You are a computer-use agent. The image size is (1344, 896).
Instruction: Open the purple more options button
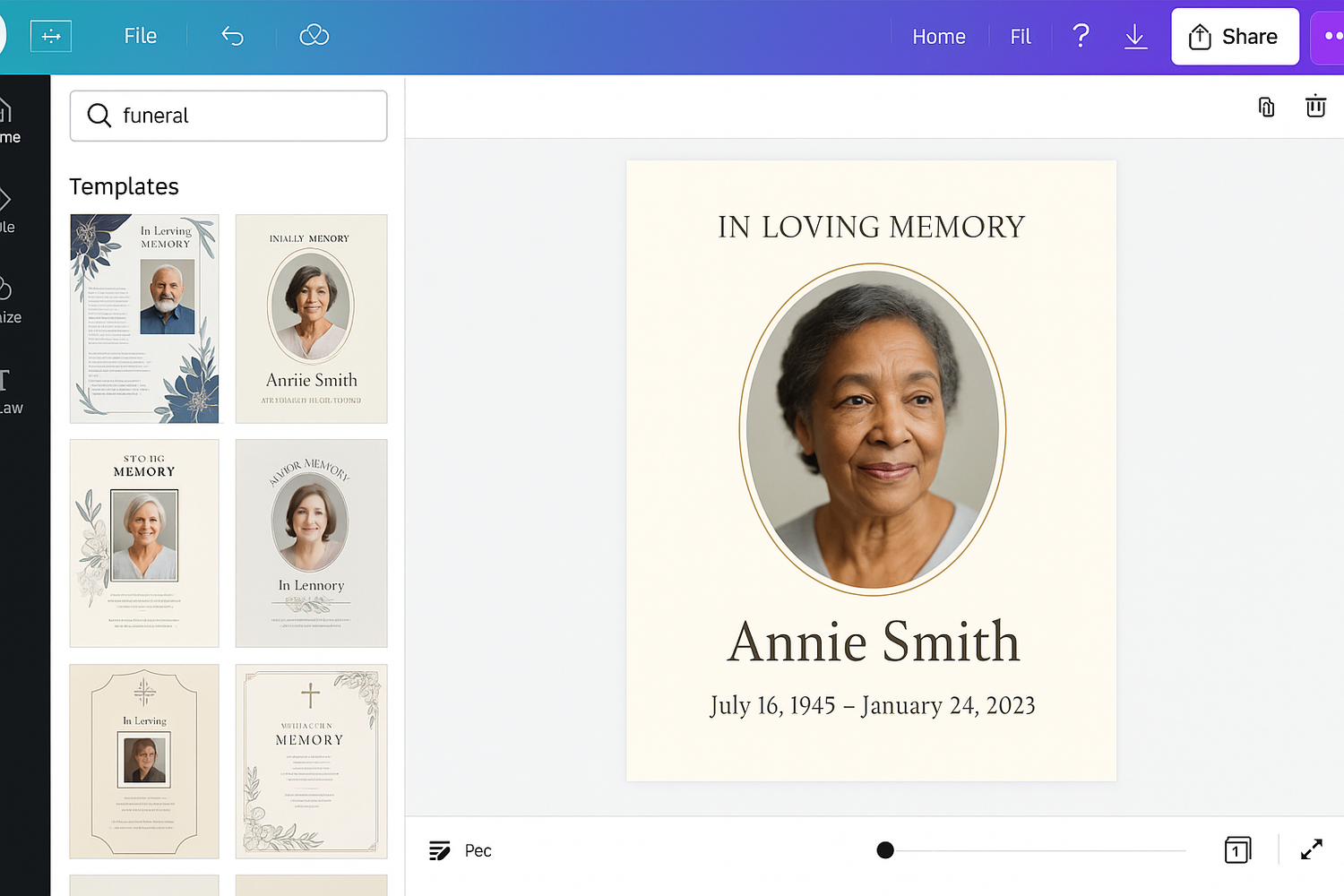tap(1328, 37)
